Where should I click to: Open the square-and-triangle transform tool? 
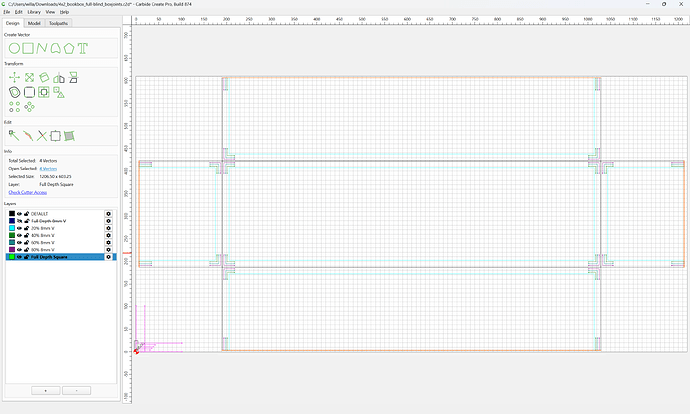pyautogui.click(x=59, y=92)
